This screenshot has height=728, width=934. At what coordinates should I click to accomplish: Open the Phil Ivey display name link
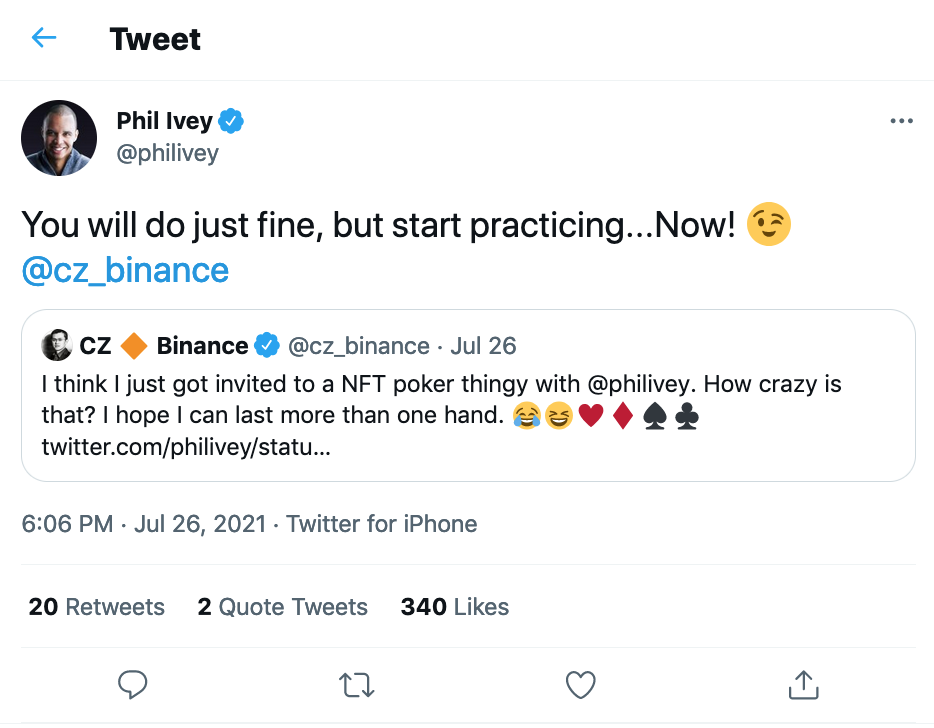tap(165, 122)
